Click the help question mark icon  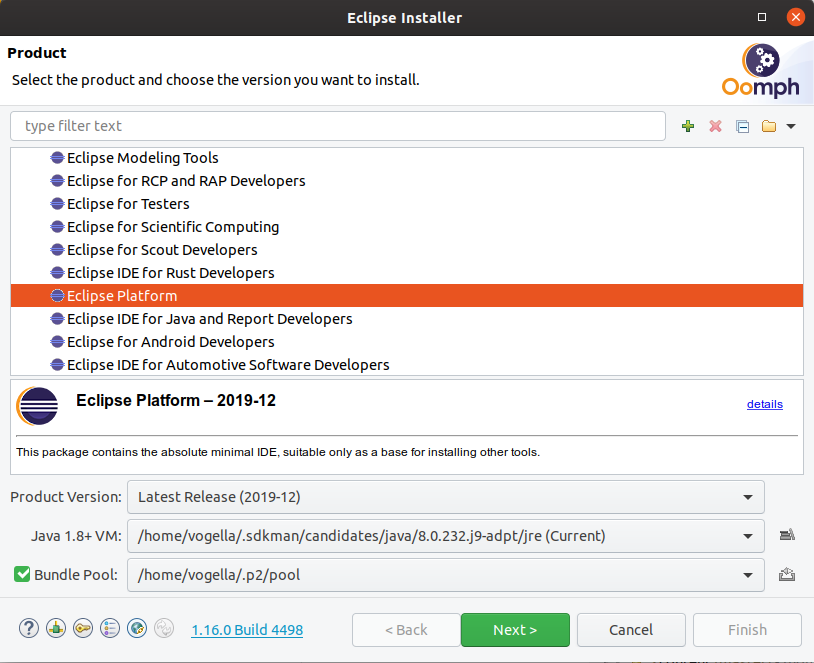click(29, 628)
